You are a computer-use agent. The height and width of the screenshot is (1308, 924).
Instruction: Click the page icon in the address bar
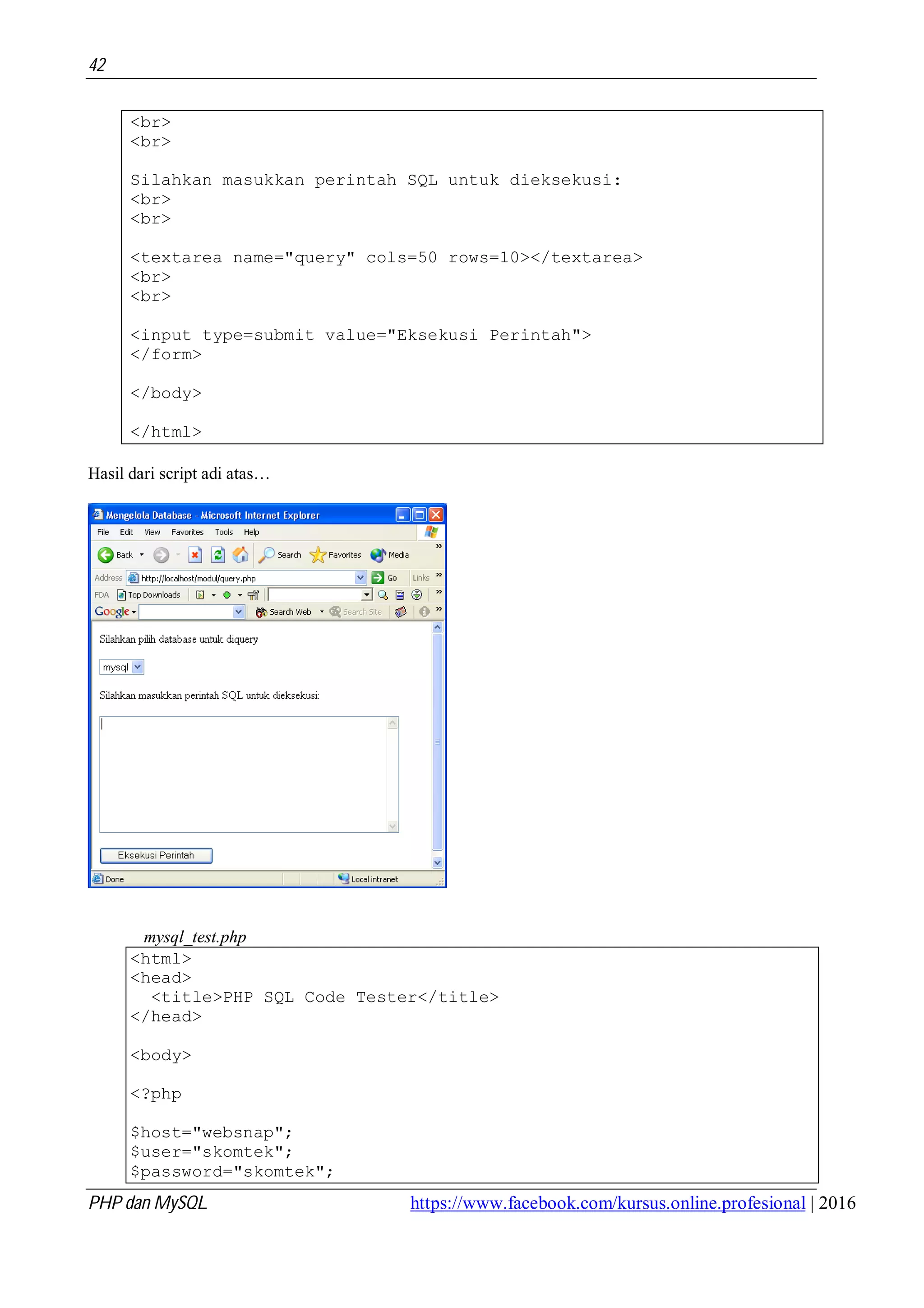[x=133, y=578]
